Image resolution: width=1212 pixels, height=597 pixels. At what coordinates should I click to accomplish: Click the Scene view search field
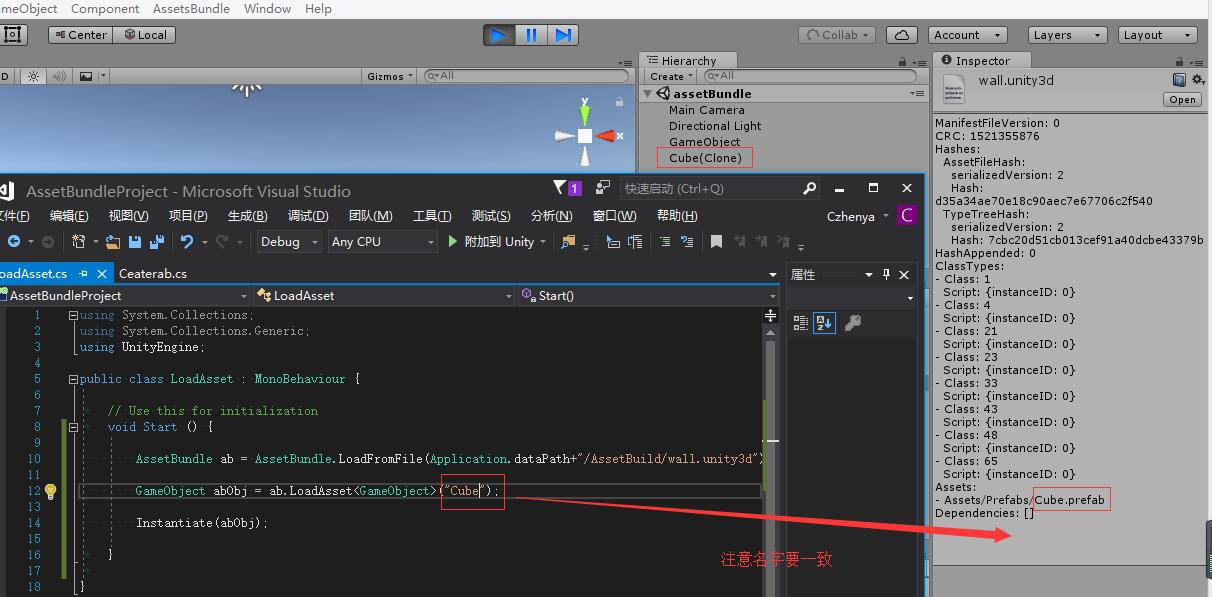pos(527,76)
